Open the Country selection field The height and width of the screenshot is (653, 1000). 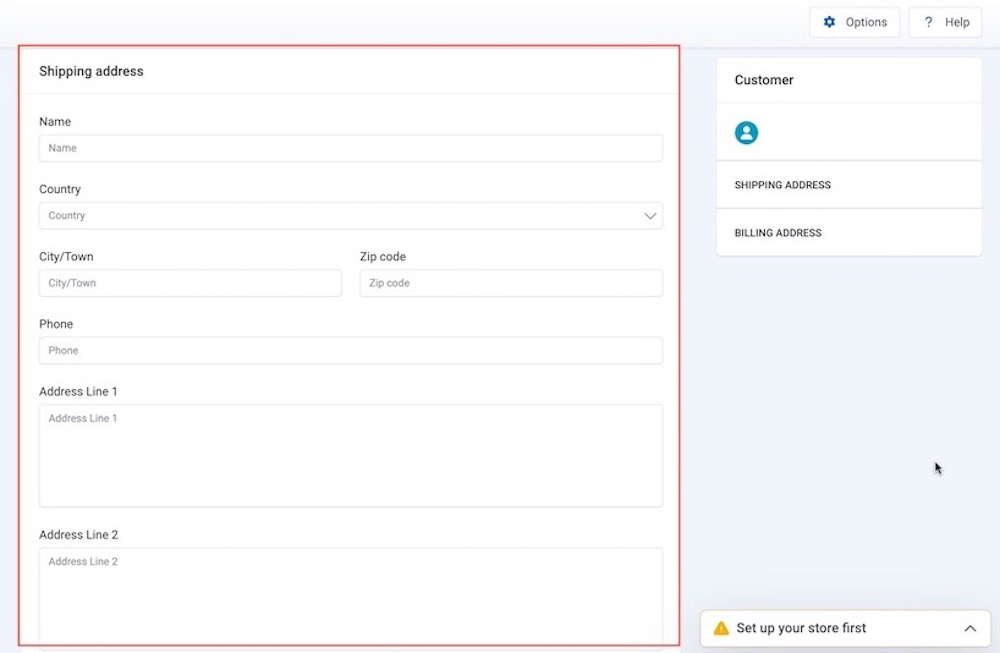click(x=340, y=216)
